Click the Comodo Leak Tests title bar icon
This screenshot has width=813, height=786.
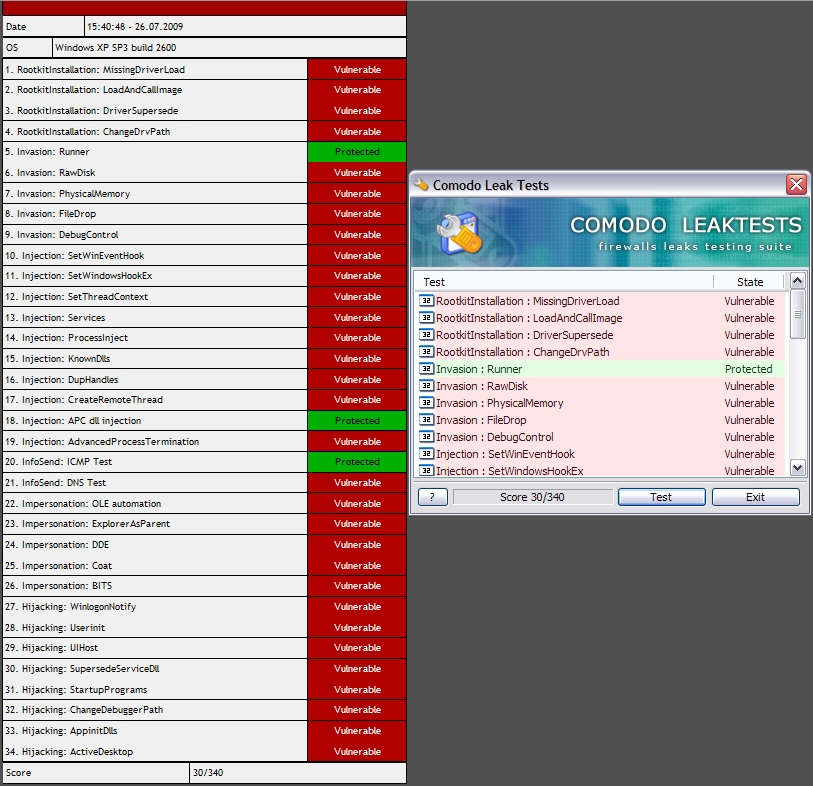coord(422,185)
